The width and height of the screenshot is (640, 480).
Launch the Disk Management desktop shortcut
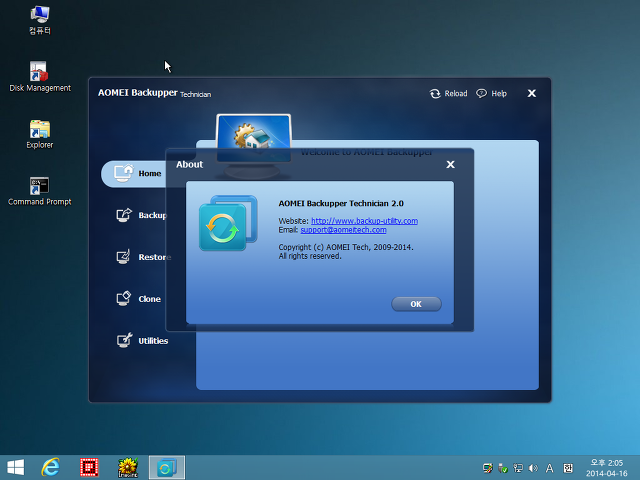coord(40,77)
